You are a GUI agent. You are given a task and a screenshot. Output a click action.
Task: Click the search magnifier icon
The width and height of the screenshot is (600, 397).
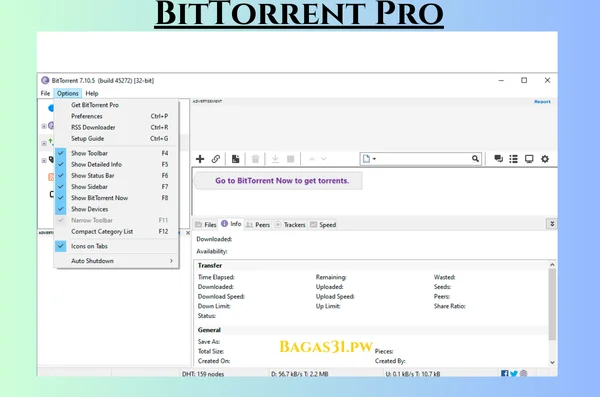point(475,158)
